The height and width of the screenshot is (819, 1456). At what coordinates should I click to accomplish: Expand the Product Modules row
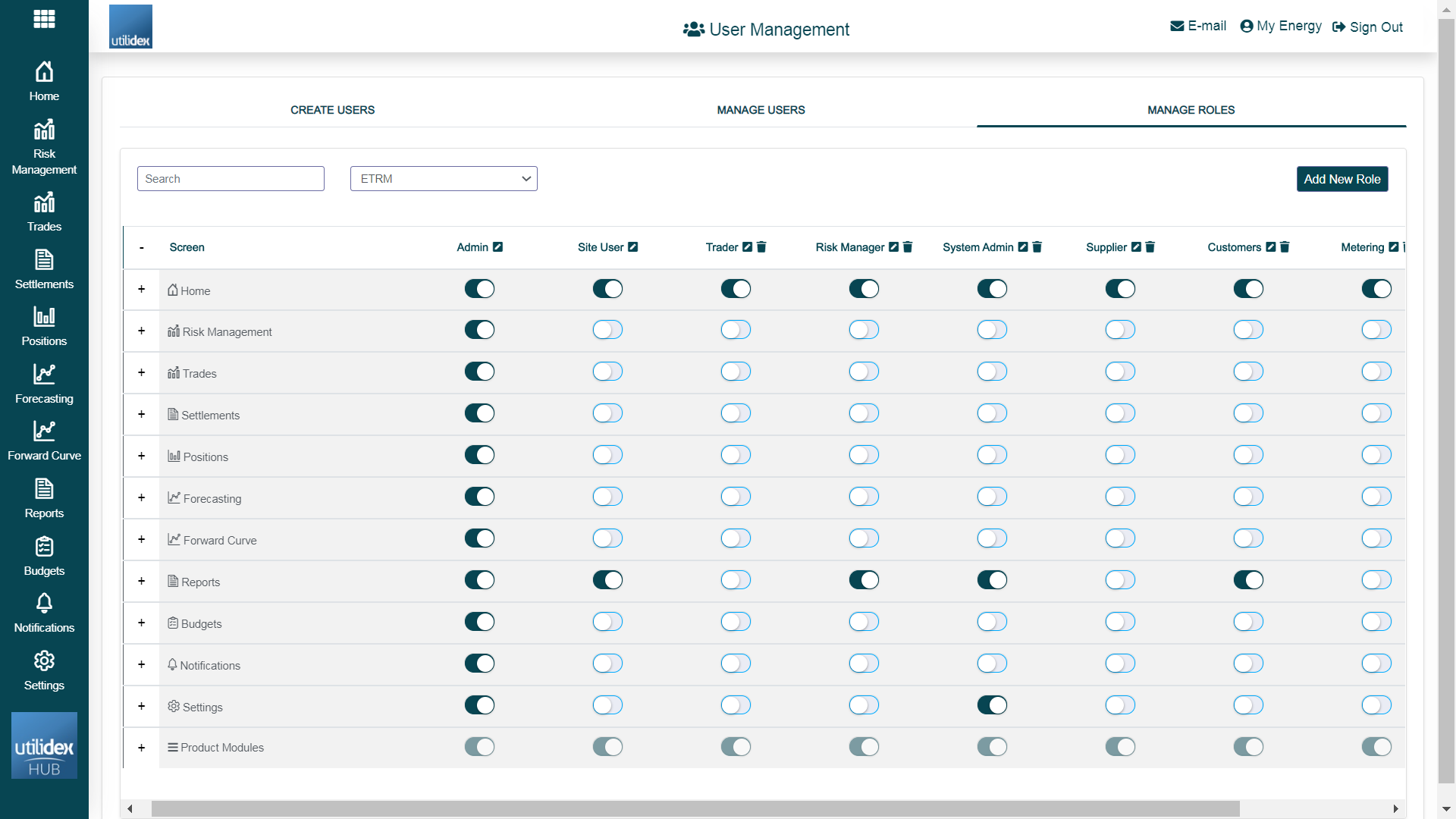pyautogui.click(x=141, y=748)
